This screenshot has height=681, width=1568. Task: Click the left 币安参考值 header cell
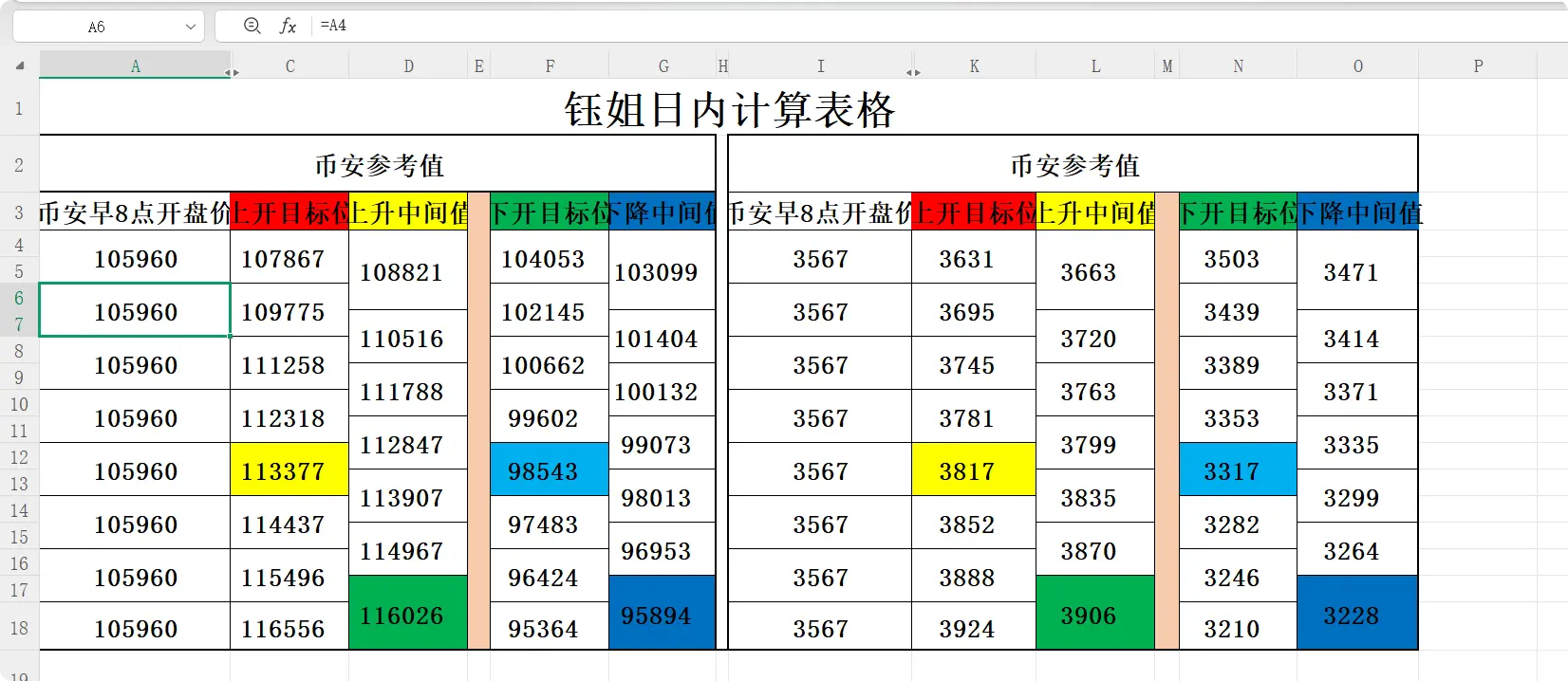click(x=378, y=164)
